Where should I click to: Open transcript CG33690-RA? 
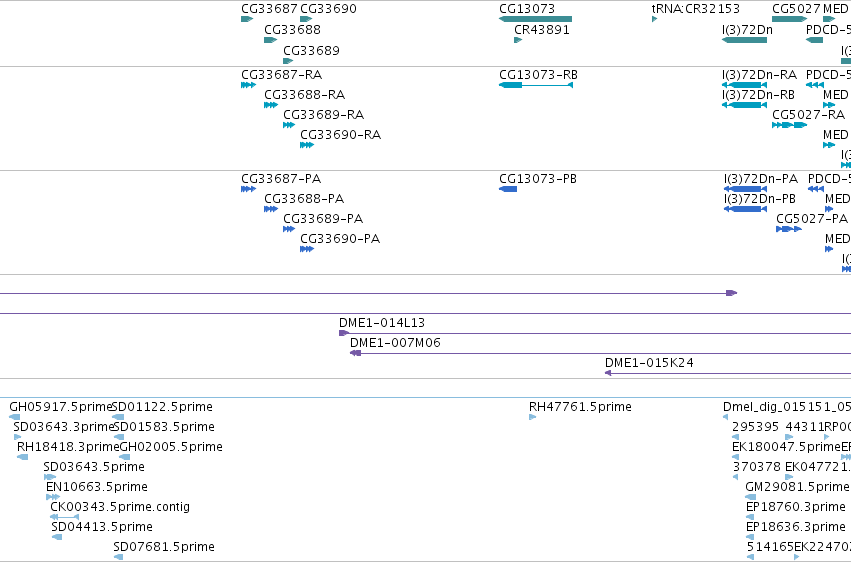[x=307, y=145]
